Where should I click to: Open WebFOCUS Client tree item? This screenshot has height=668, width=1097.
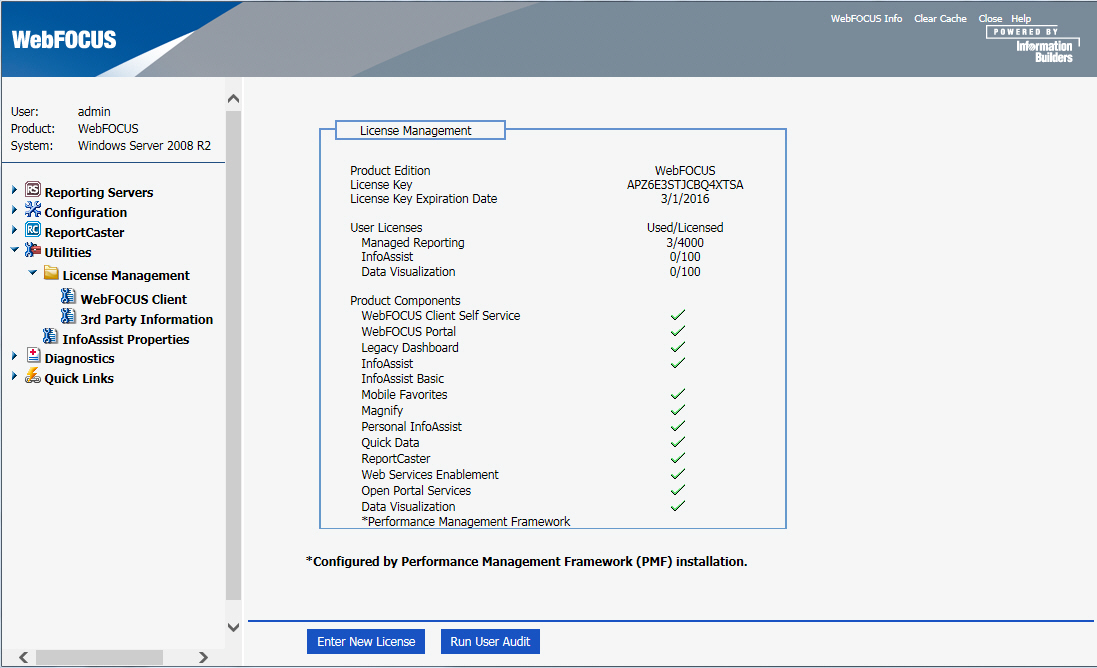134,299
